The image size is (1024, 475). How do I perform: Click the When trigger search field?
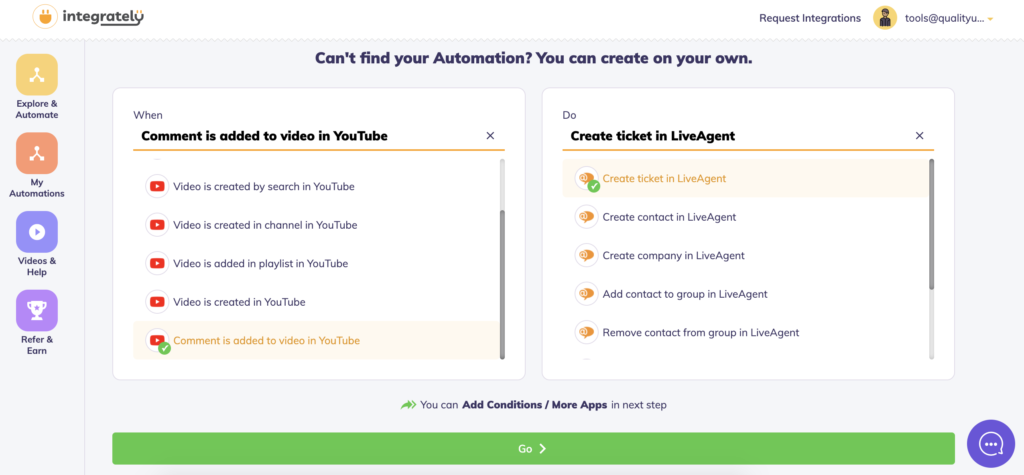point(305,136)
